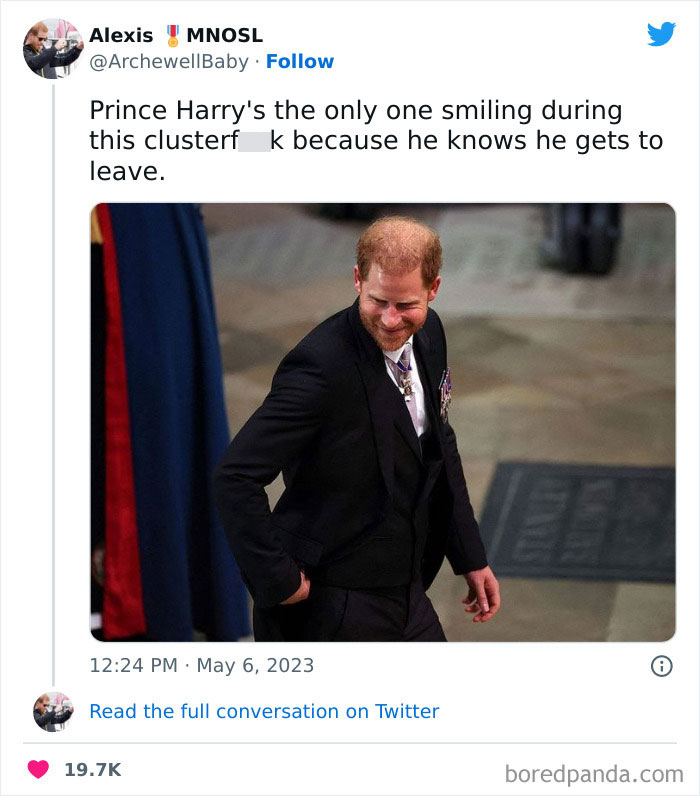
Task: Click the tweet text about Prince Harry
Action: tap(375, 140)
